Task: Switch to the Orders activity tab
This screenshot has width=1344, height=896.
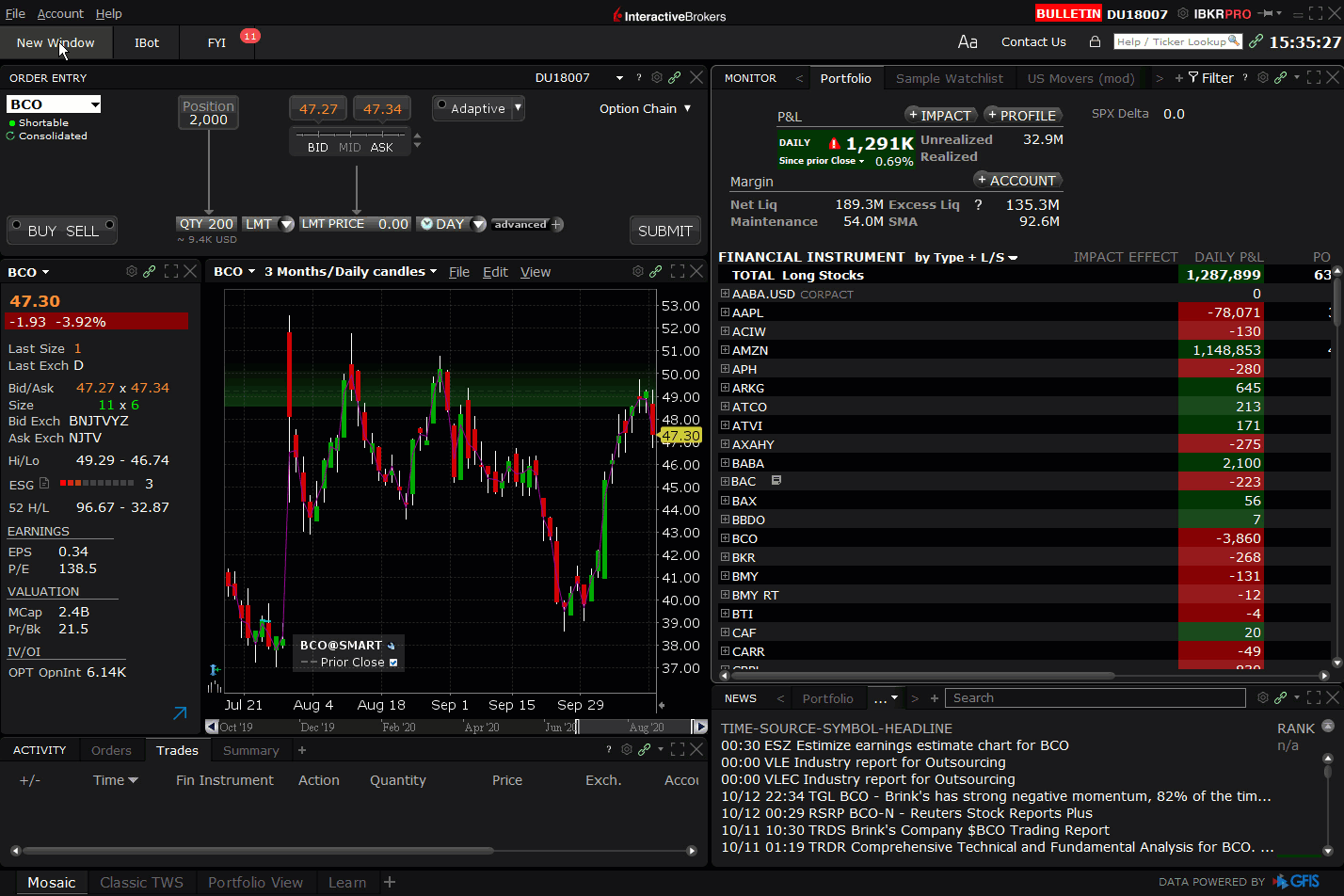Action: tap(111, 750)
